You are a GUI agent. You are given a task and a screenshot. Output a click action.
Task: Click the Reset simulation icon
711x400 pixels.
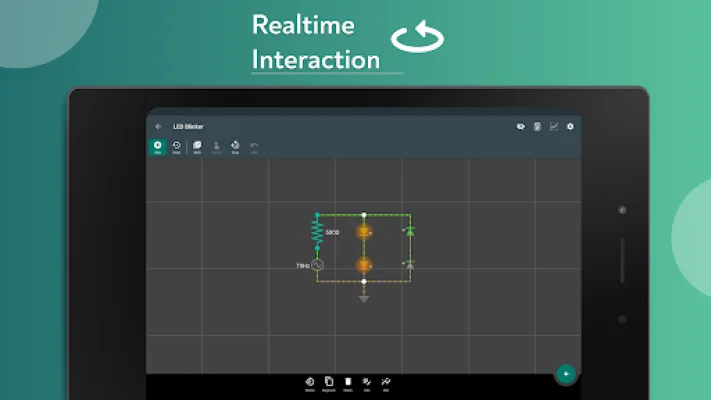click(x=177, y=146)
